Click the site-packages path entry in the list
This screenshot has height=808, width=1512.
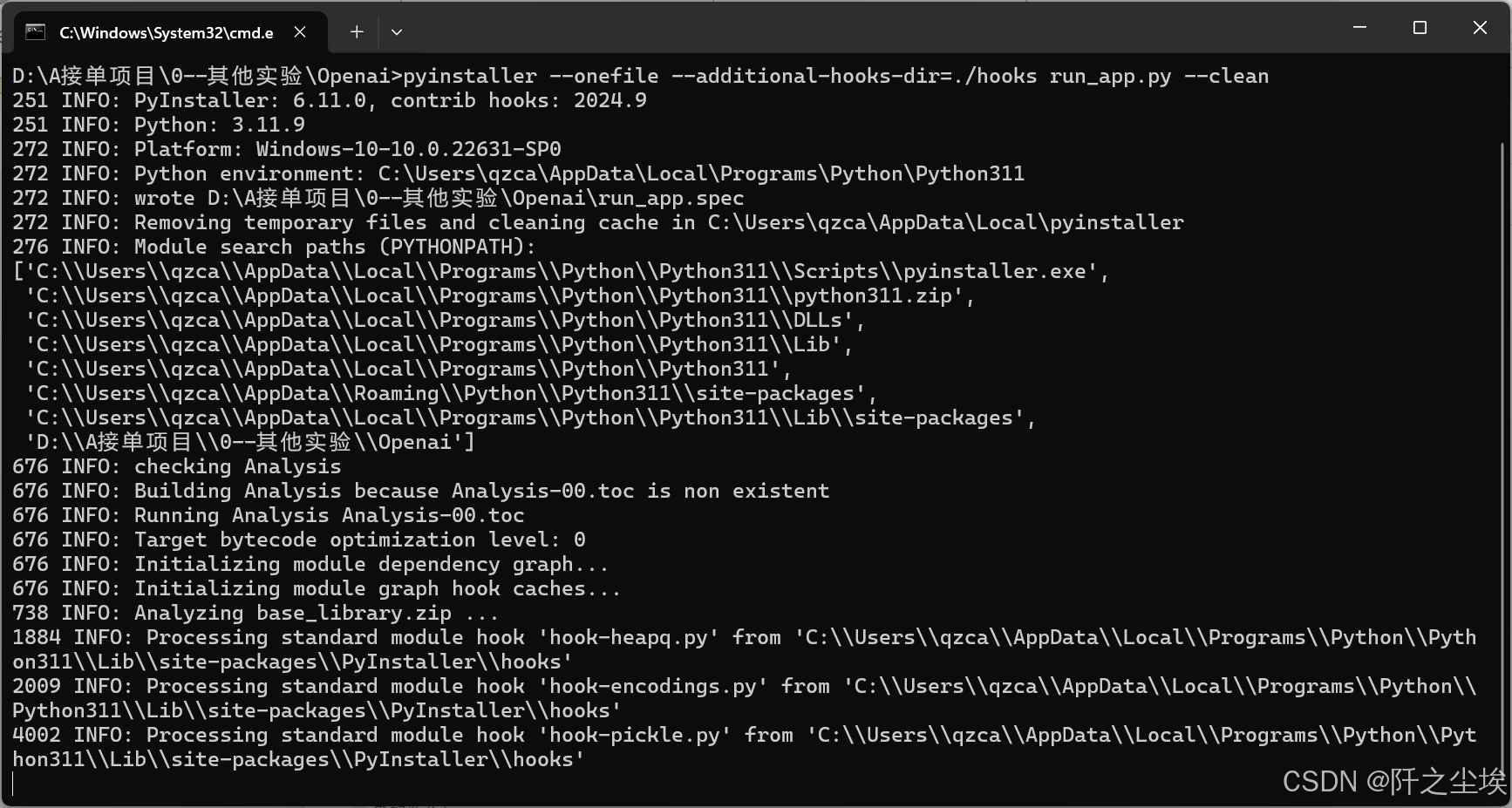pyautogui.click(x=523, y=418)
